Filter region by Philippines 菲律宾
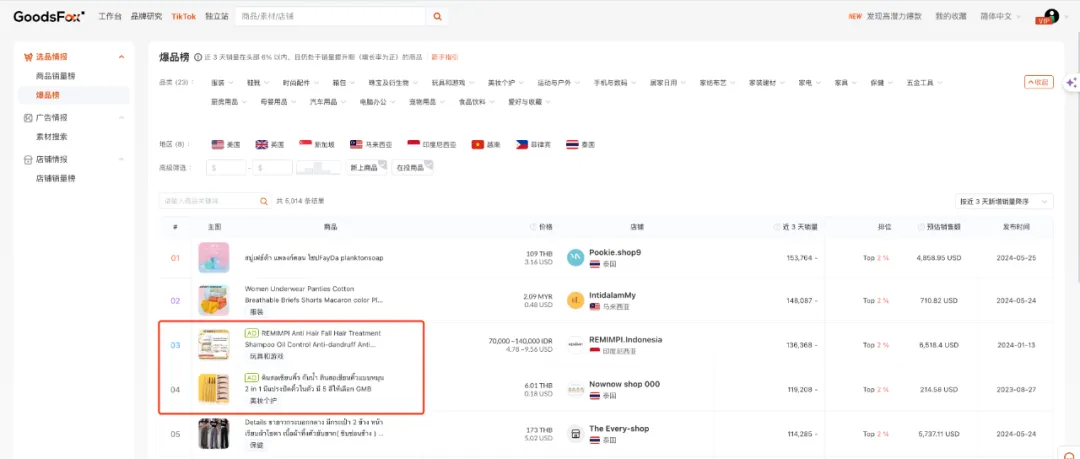 534,145
